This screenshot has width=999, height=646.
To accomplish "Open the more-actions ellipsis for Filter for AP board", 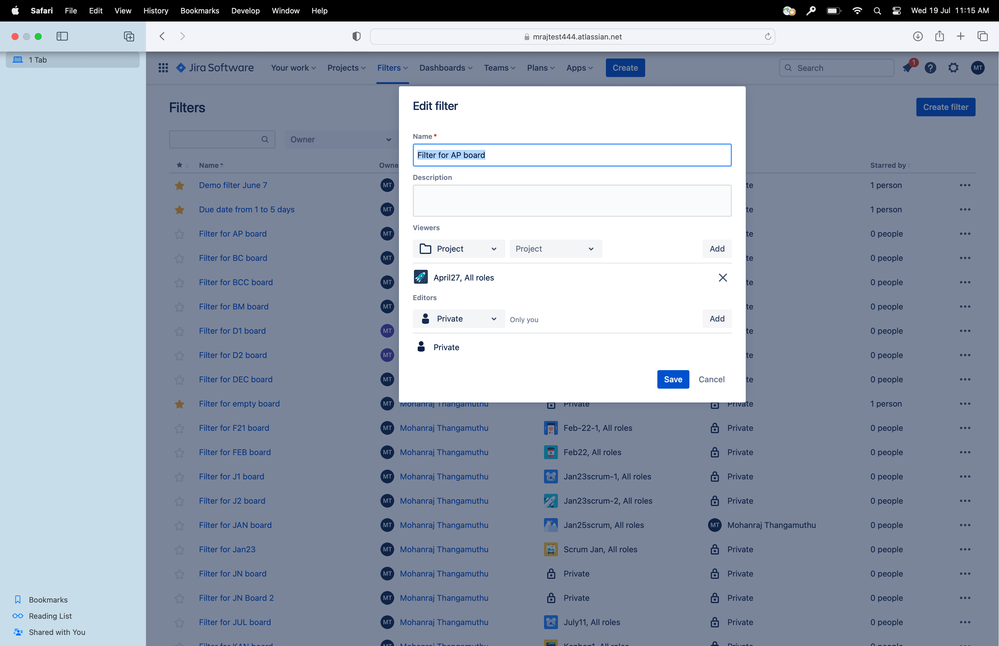I will click(964, 233).
